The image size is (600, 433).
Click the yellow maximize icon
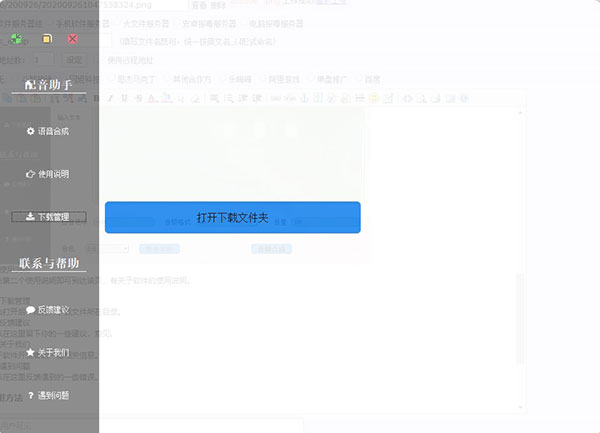47,39
